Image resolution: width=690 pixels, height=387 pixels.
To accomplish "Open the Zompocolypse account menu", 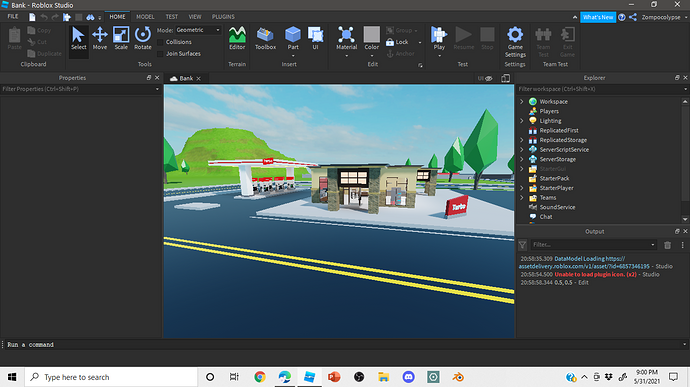I will point(664,17).
